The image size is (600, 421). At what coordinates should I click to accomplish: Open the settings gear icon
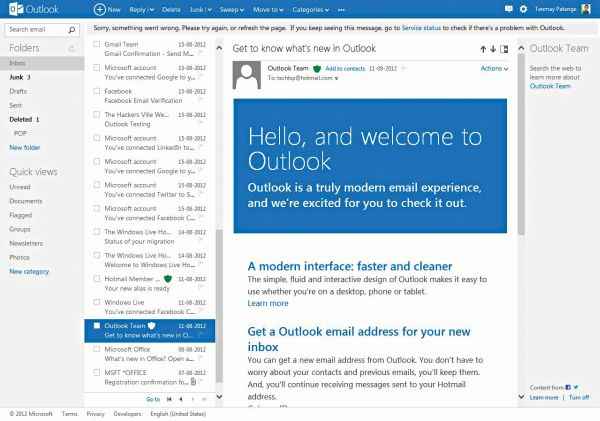[523, 9]
